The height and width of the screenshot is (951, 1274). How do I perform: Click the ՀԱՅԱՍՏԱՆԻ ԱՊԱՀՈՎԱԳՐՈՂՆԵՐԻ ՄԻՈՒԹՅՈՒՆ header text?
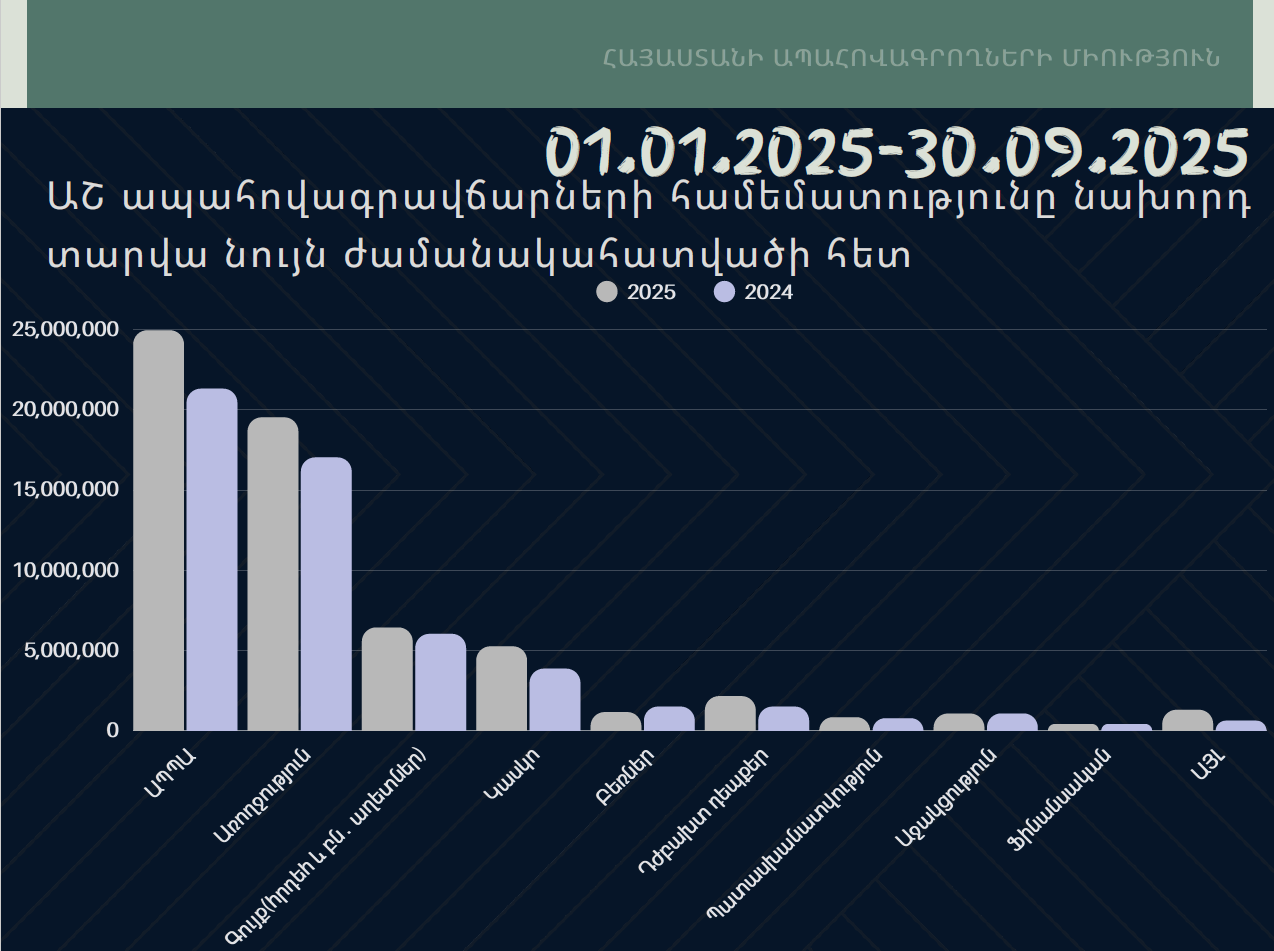[911, 57]
